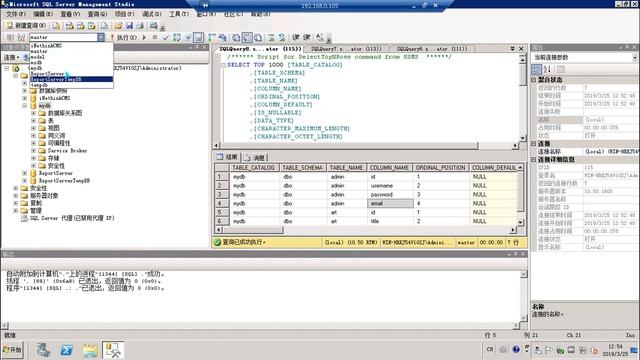Expand the 服务器对象 (Server Objects) folder
The image size is (640, 360).
tap(16, 196)
